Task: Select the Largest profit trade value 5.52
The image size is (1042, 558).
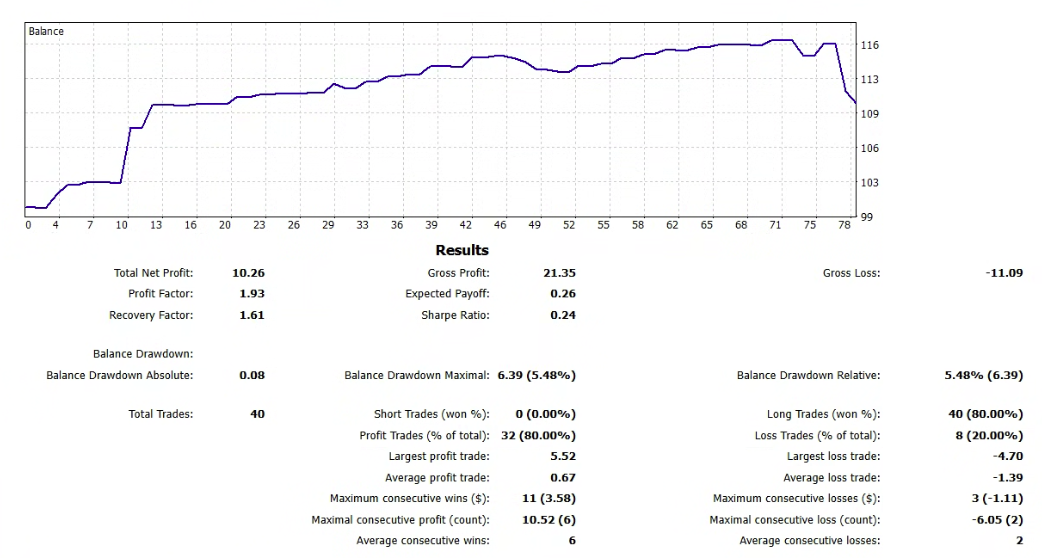Action: [x=561, y=457]
